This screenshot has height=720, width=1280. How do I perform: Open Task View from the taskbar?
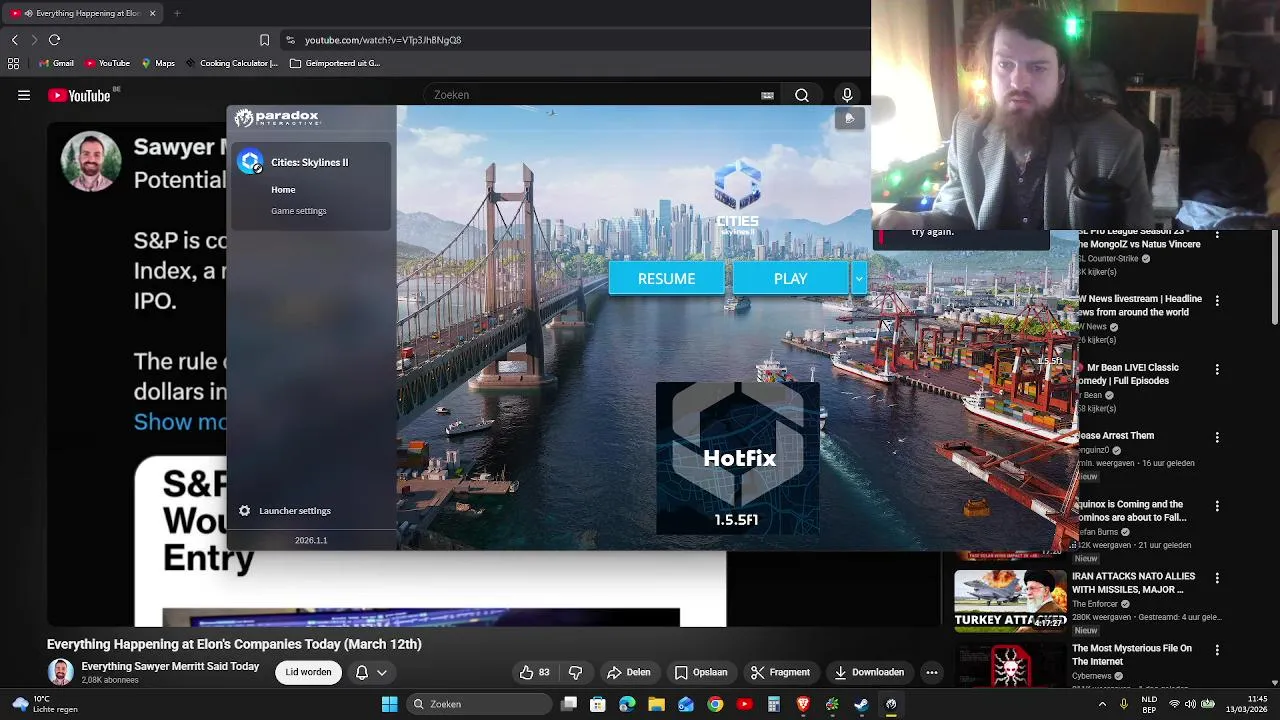(569, 704)
